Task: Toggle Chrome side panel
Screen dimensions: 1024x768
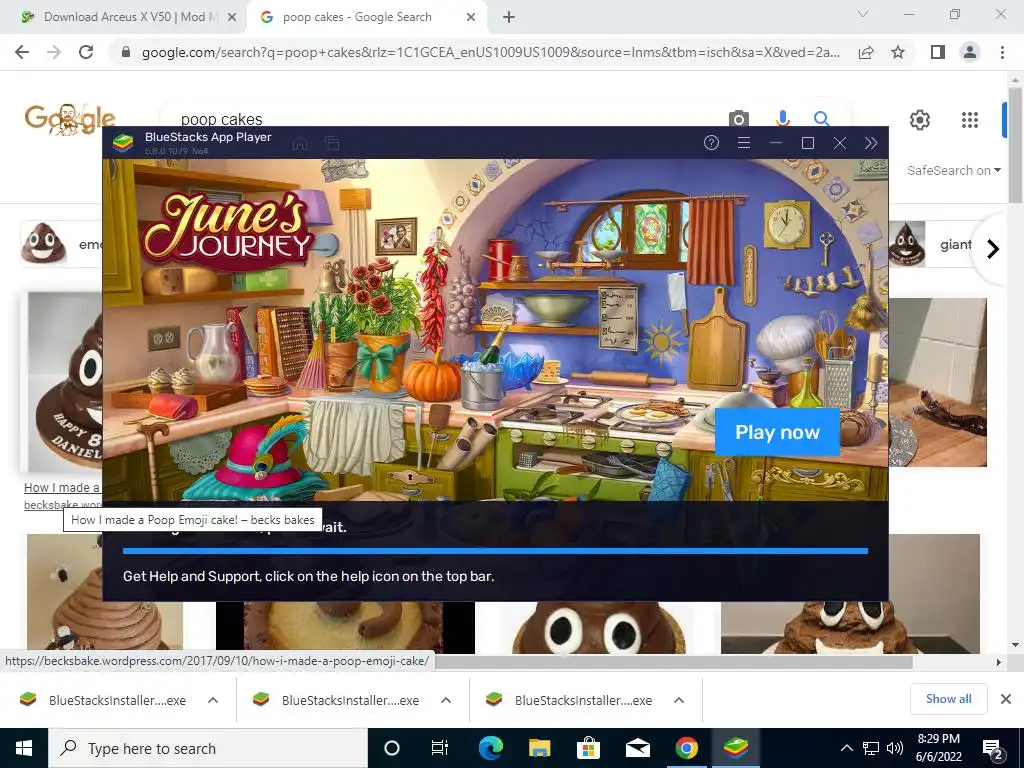Action: coord(938,52)
